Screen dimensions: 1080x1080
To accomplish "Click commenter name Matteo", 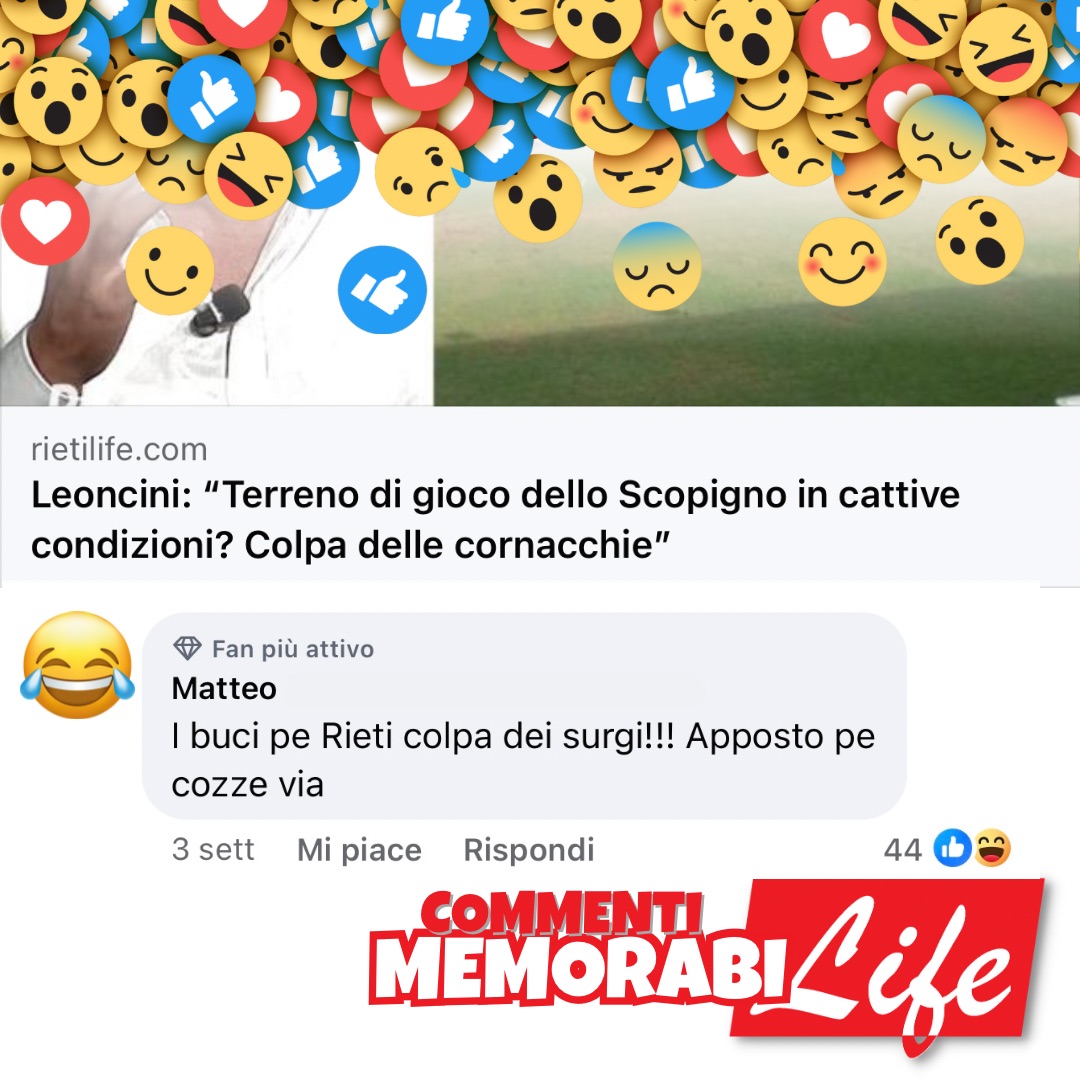I will coord(224,688).
